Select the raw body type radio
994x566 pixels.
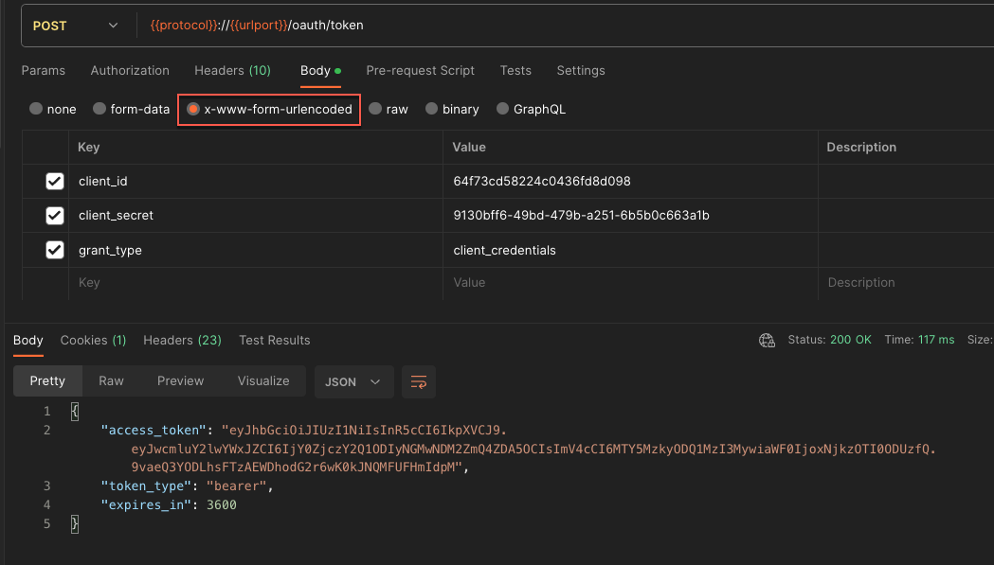point(375,108)
